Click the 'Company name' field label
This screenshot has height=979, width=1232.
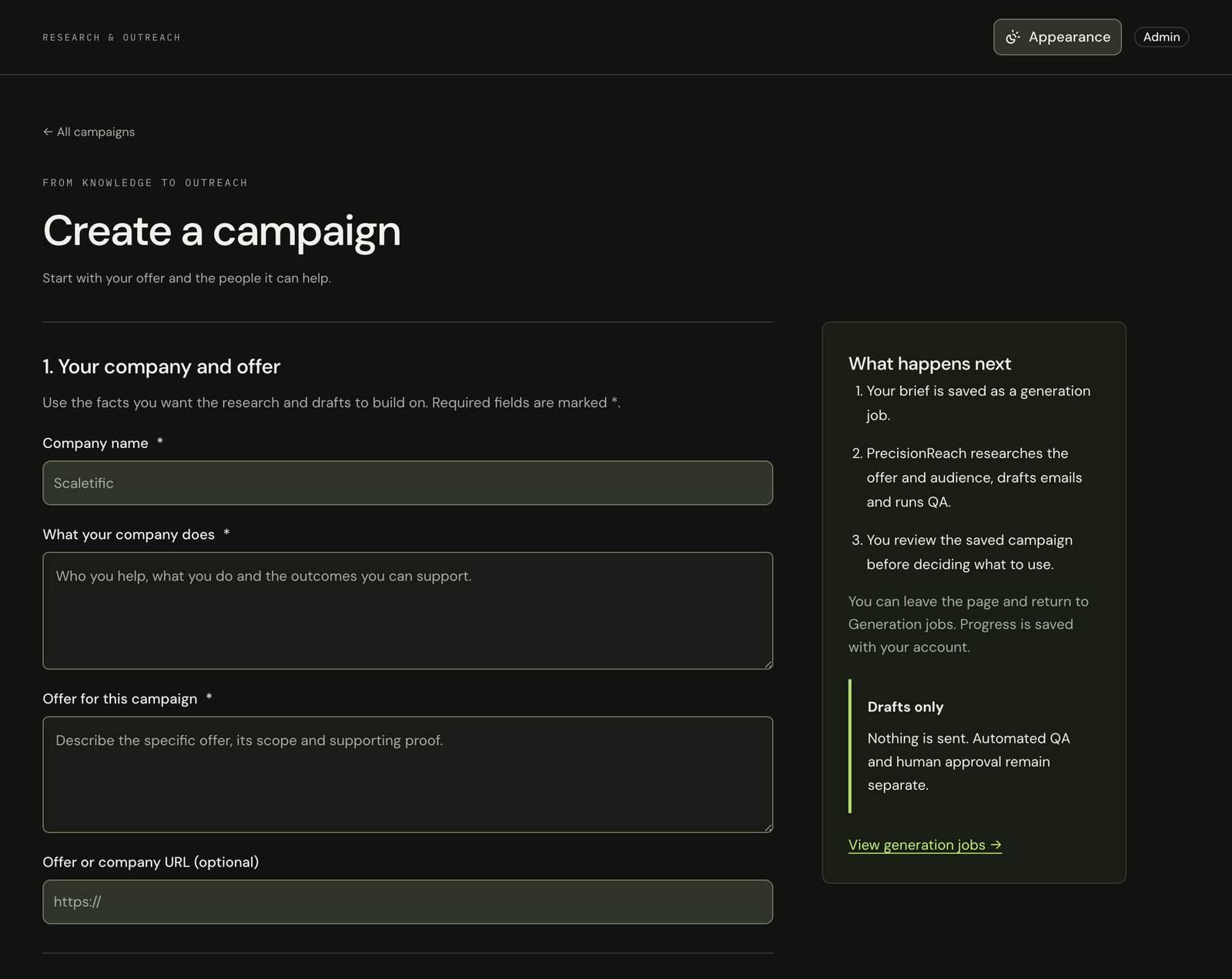coord(95,443)
